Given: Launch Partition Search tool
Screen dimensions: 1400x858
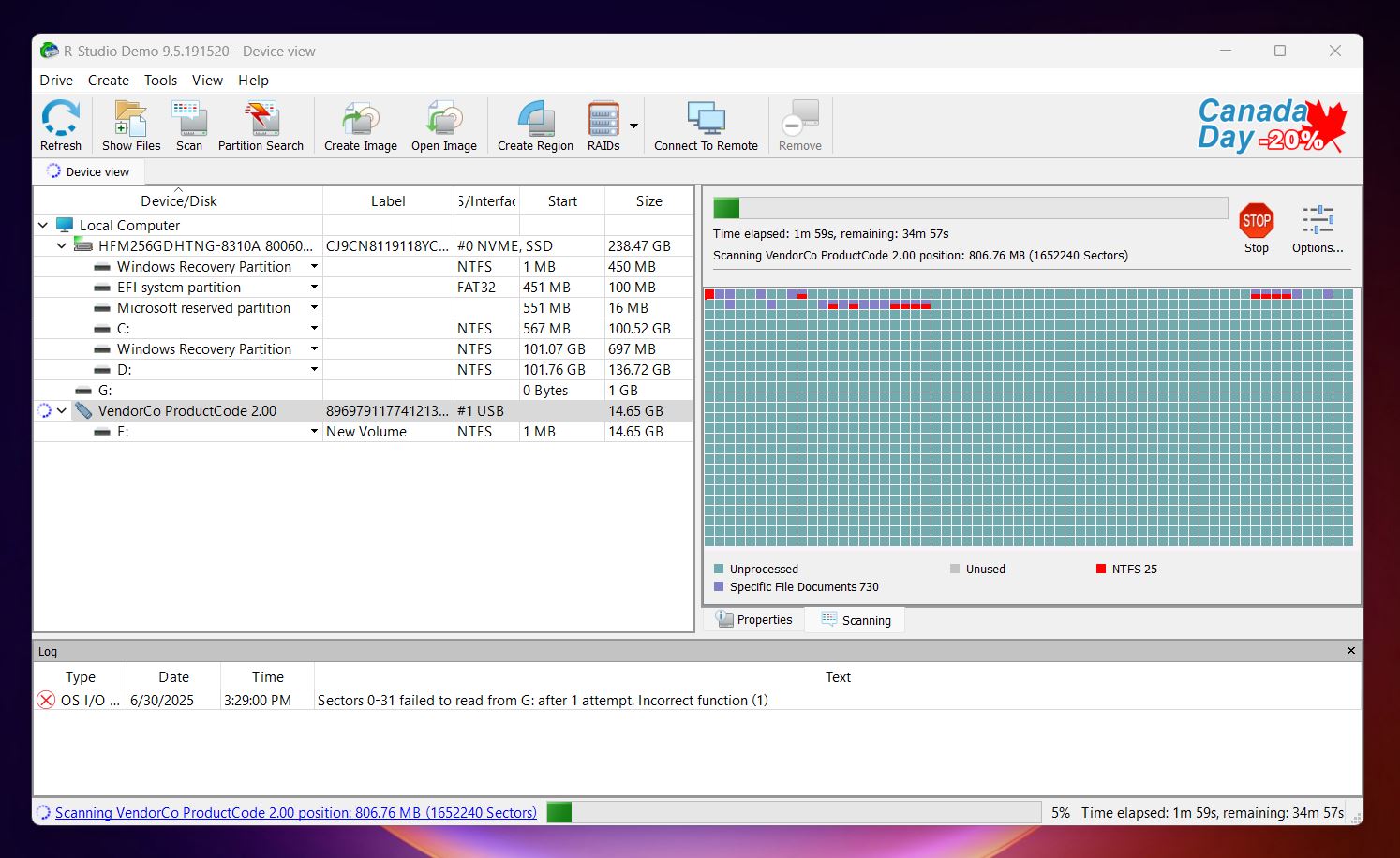Looking at the screenshot, I should [x=261, y=120].
